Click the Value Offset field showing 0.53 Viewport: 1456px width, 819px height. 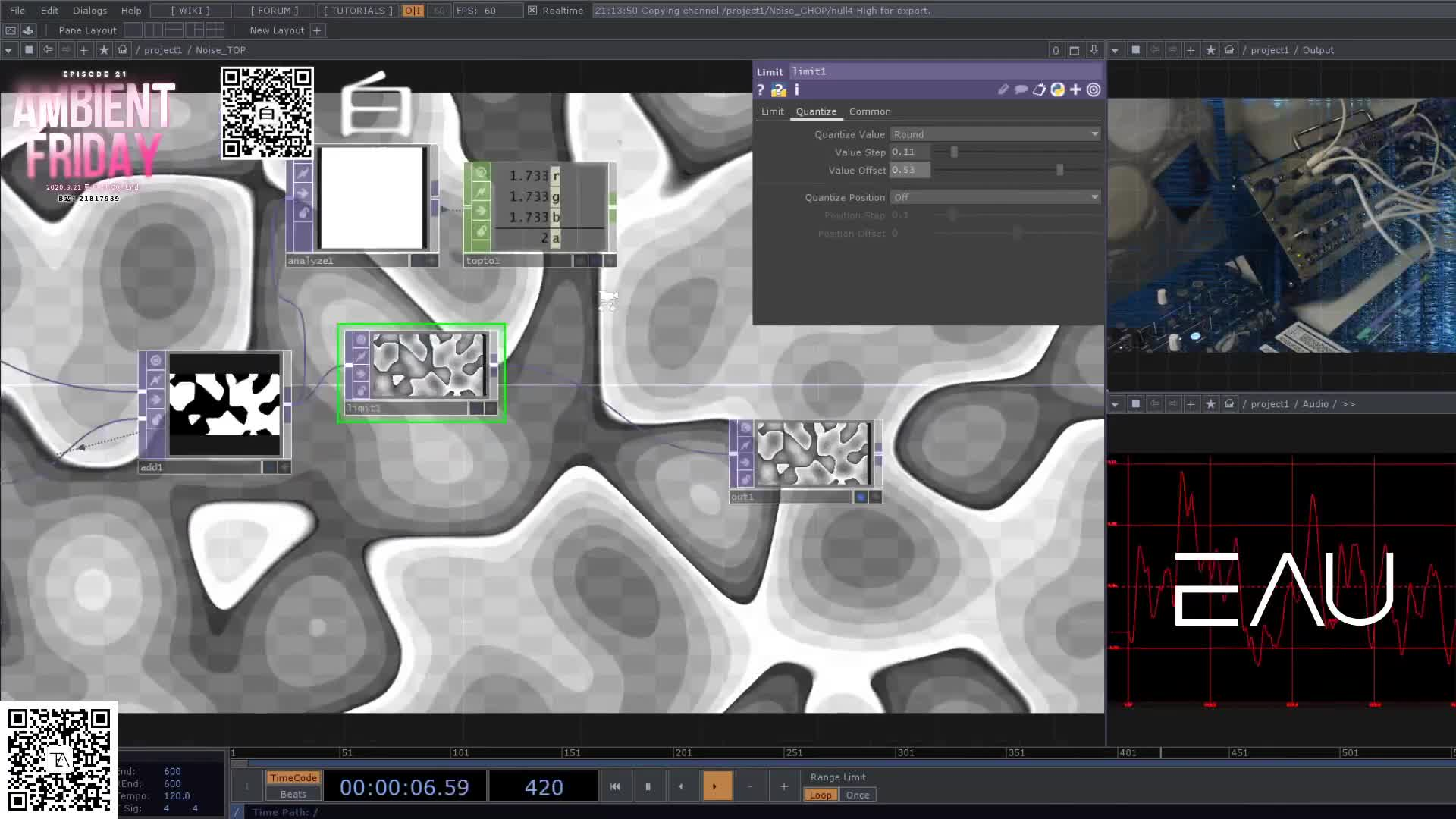coord(910,171)
